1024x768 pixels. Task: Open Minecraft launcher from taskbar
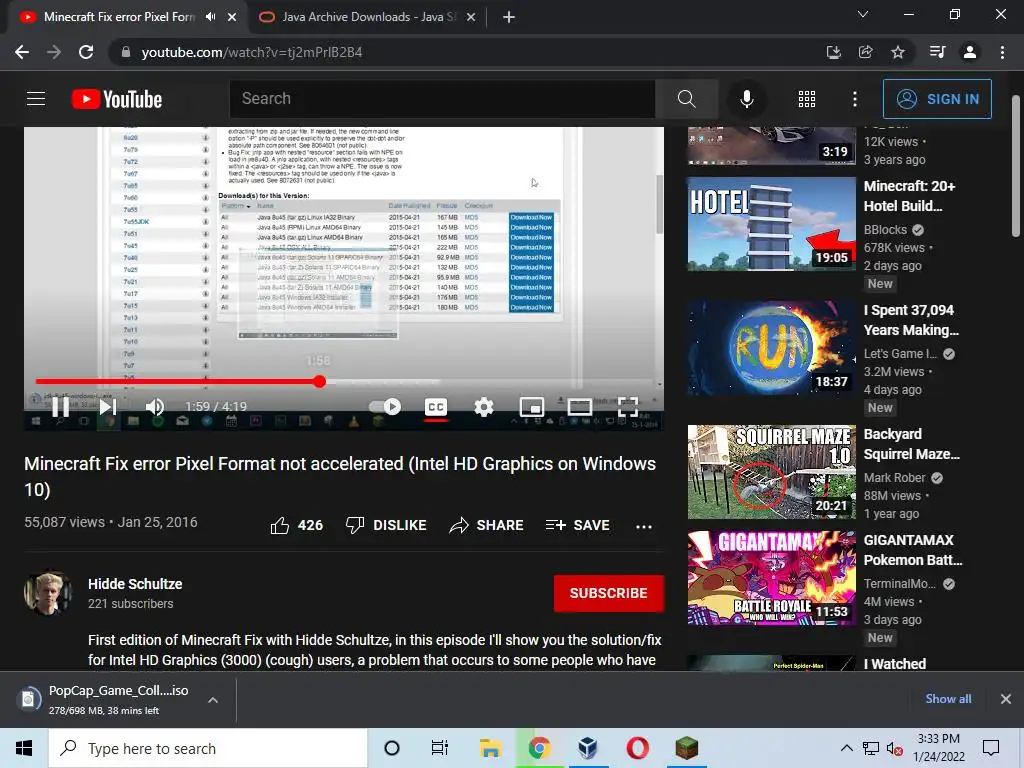[x=686, y=748]
